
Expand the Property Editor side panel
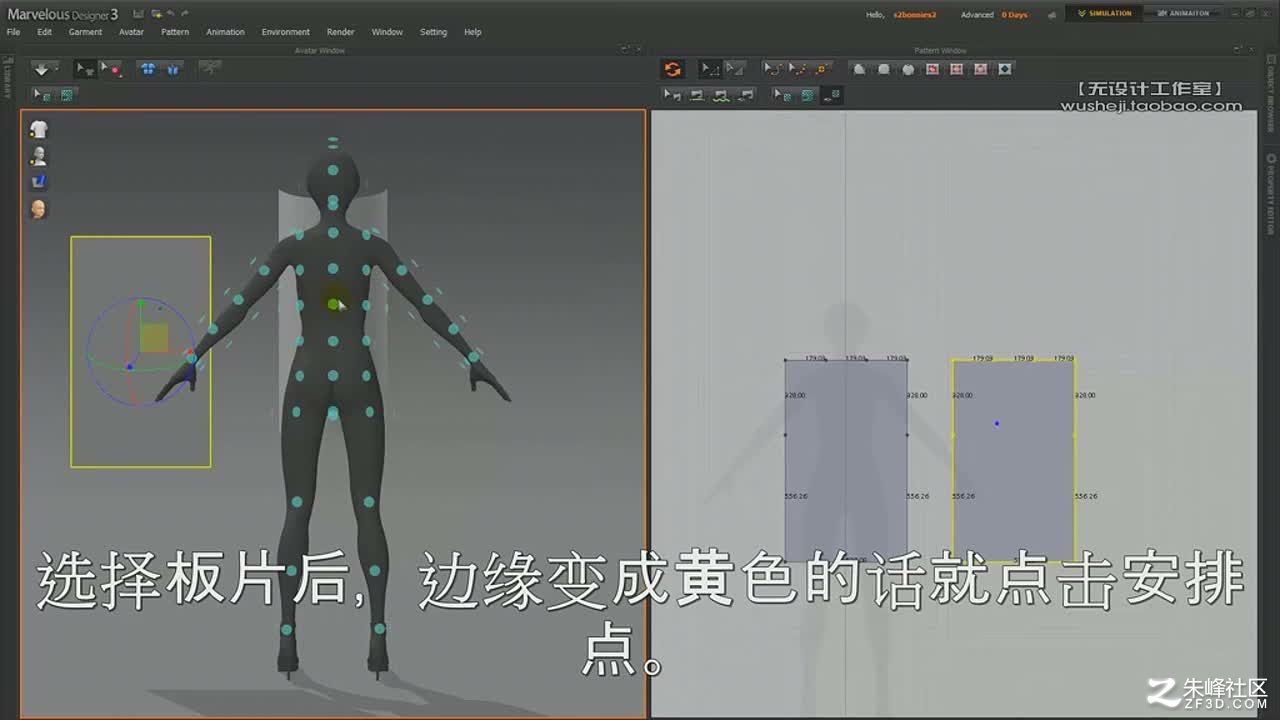pos(1271,195)
